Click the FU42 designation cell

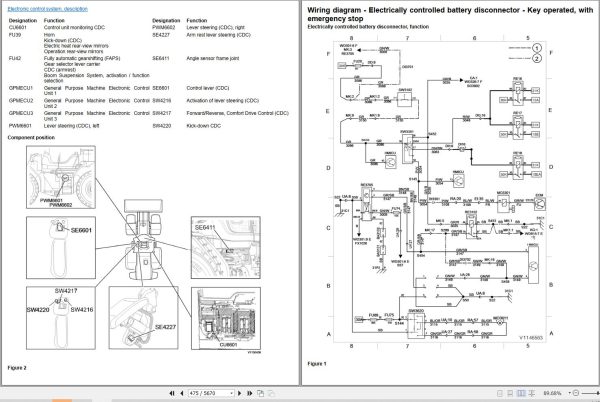15,59
